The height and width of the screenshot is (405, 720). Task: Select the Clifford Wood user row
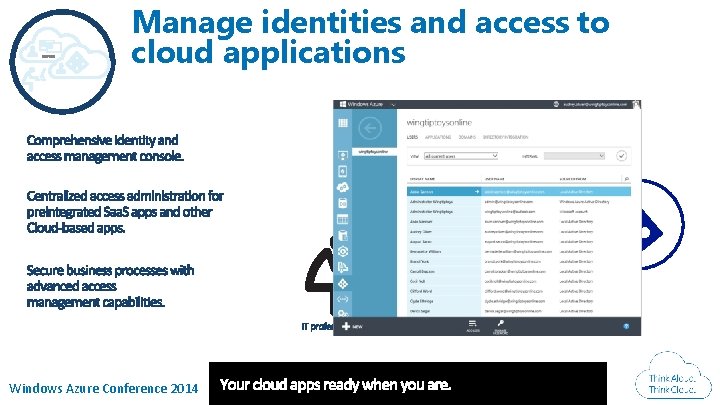click(x=519, y=291)
